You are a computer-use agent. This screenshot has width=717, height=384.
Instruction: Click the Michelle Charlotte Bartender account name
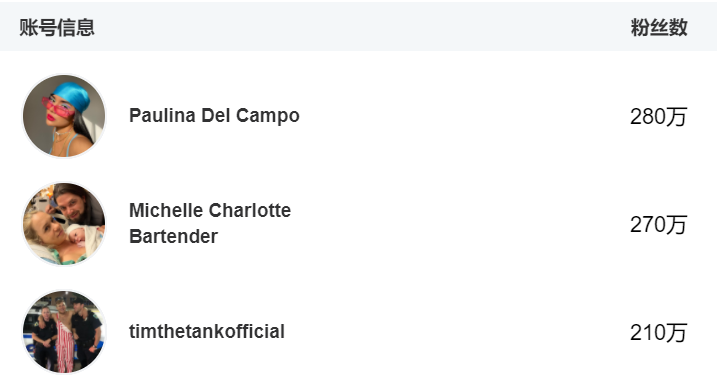pyautogui.click(x=210, y=224)
